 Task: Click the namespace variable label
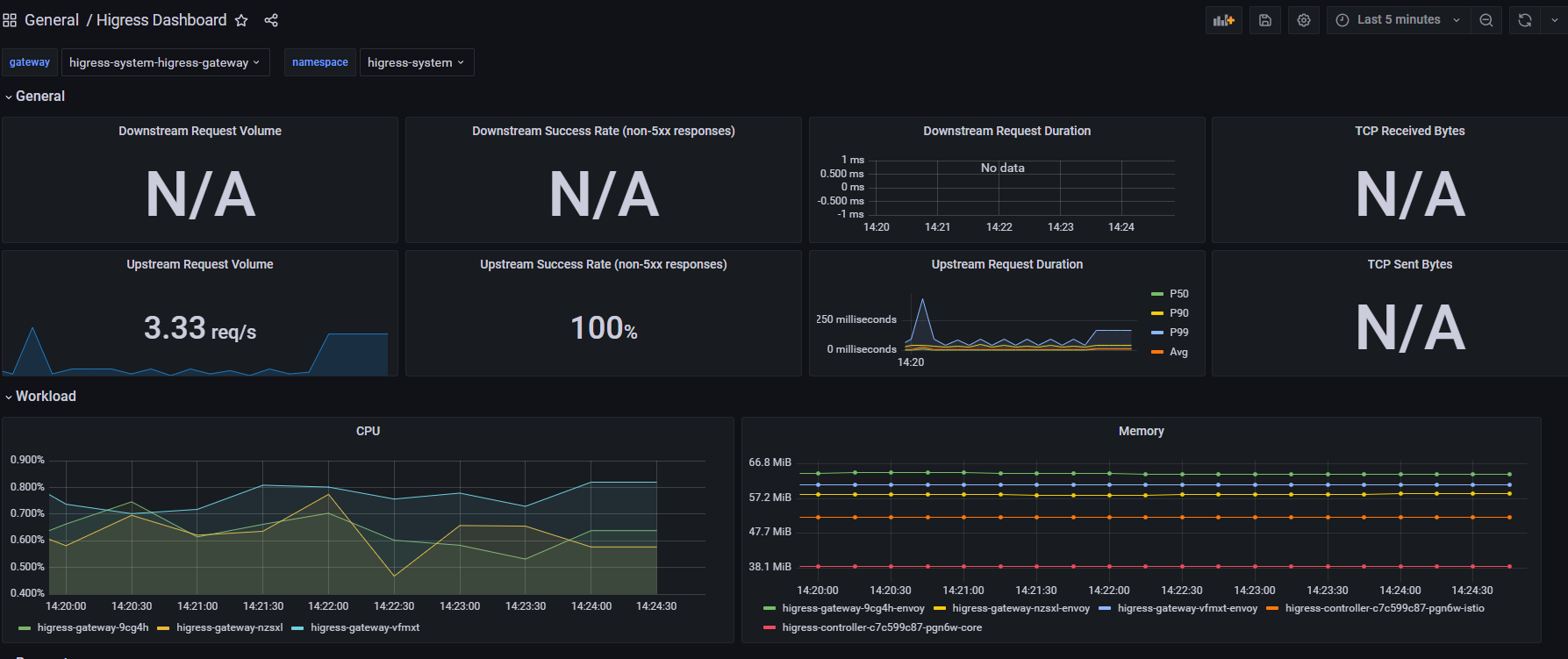(x=319, y=62)
